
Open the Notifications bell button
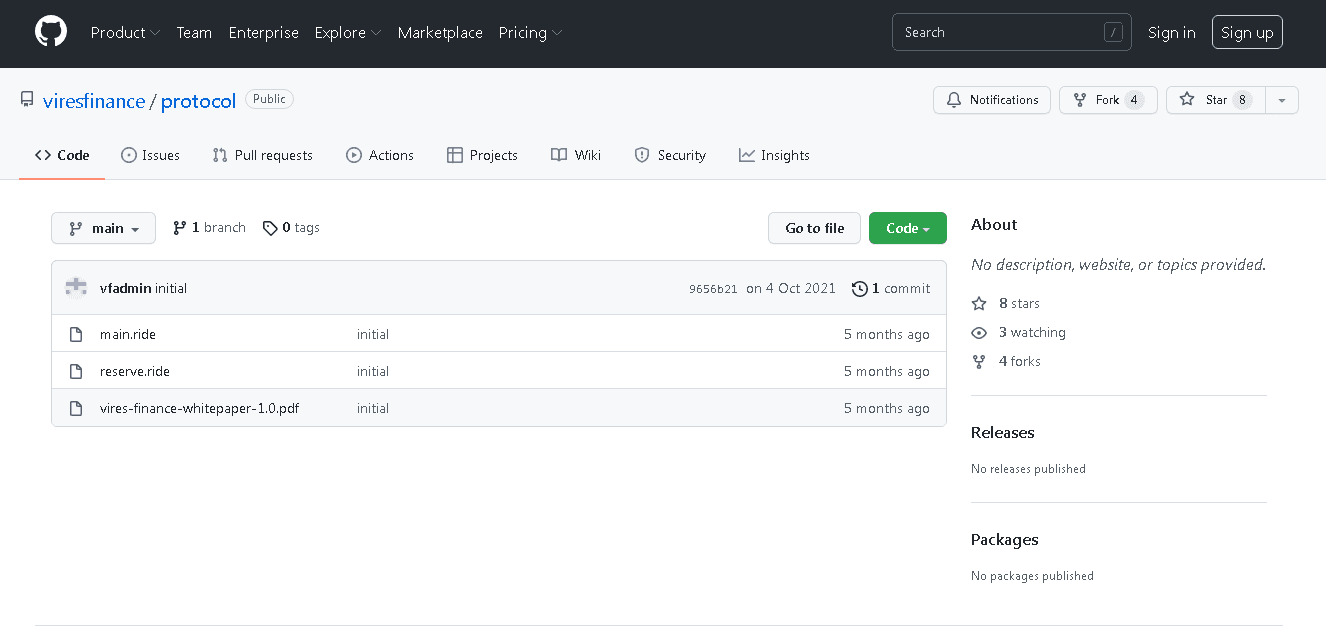[x=992, y=100]
